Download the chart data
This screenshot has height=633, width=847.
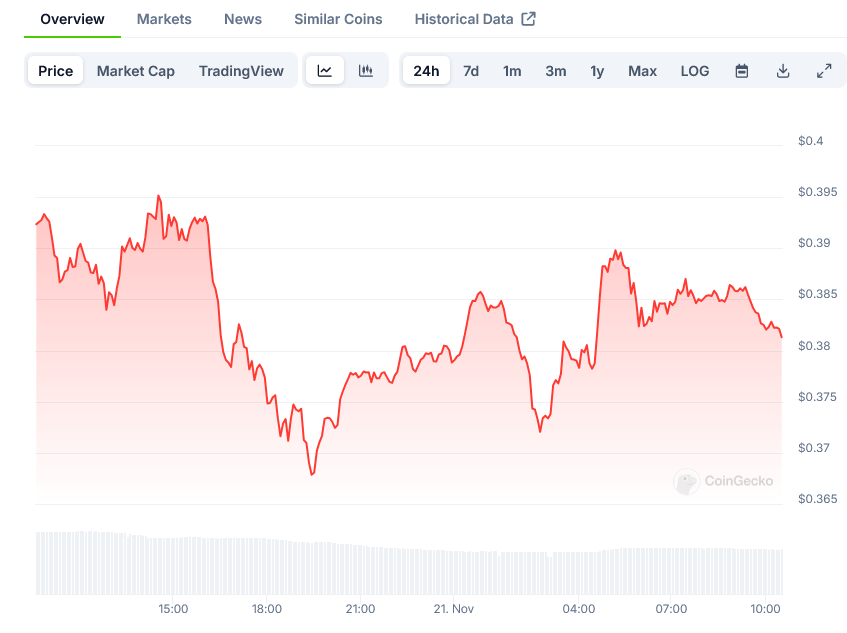pyautogui.click(x=783, y=71)
